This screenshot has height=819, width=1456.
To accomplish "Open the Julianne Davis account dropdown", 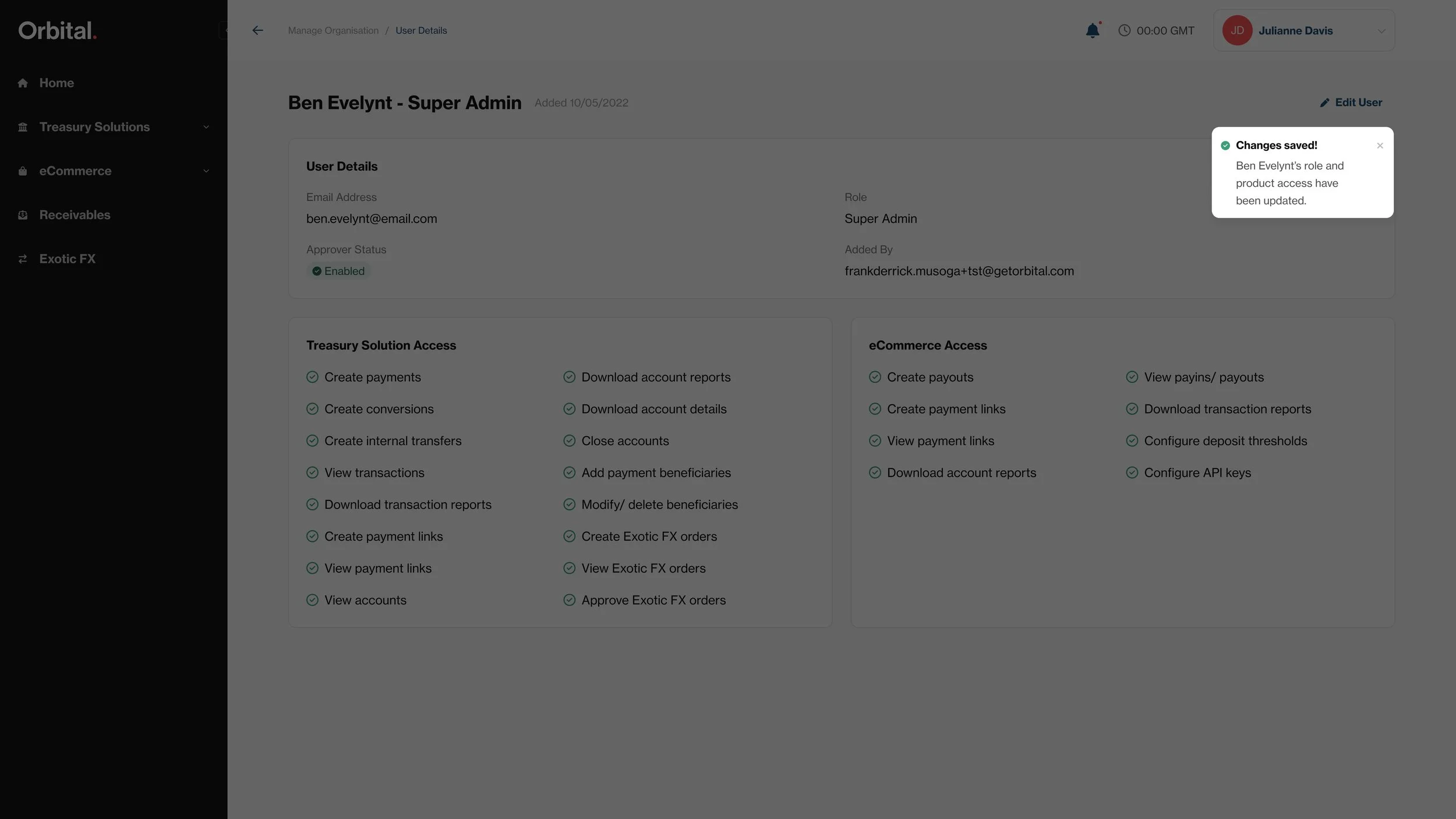I will tap(1381, 31).
